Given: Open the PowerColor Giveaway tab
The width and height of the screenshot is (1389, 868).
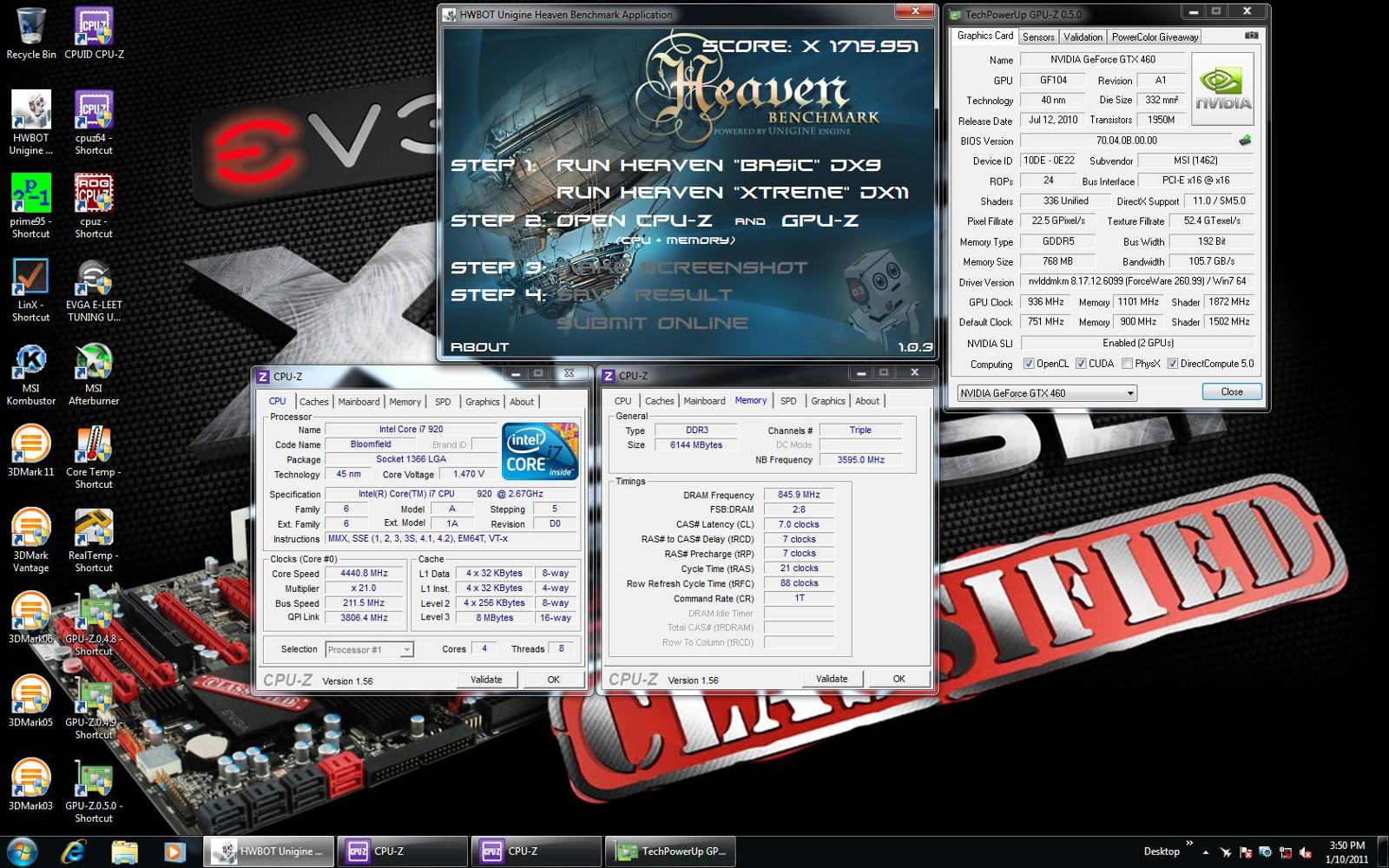Looking at the screenshot, I should tap(1155, 36).
